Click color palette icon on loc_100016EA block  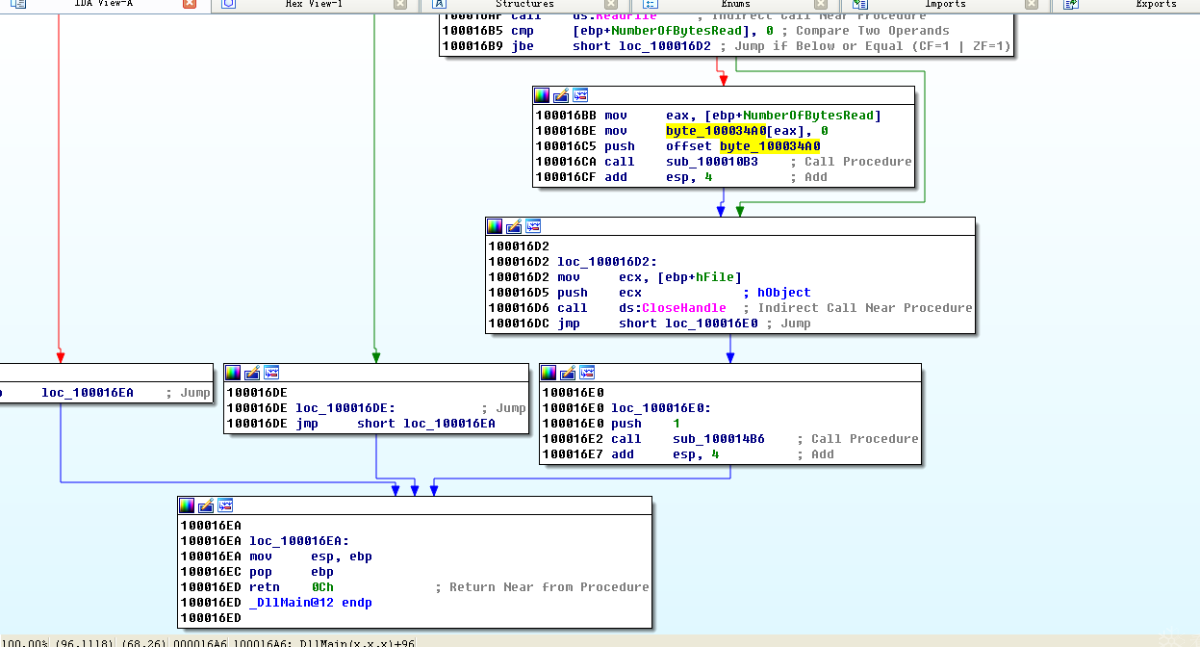[x=187, y=505]
